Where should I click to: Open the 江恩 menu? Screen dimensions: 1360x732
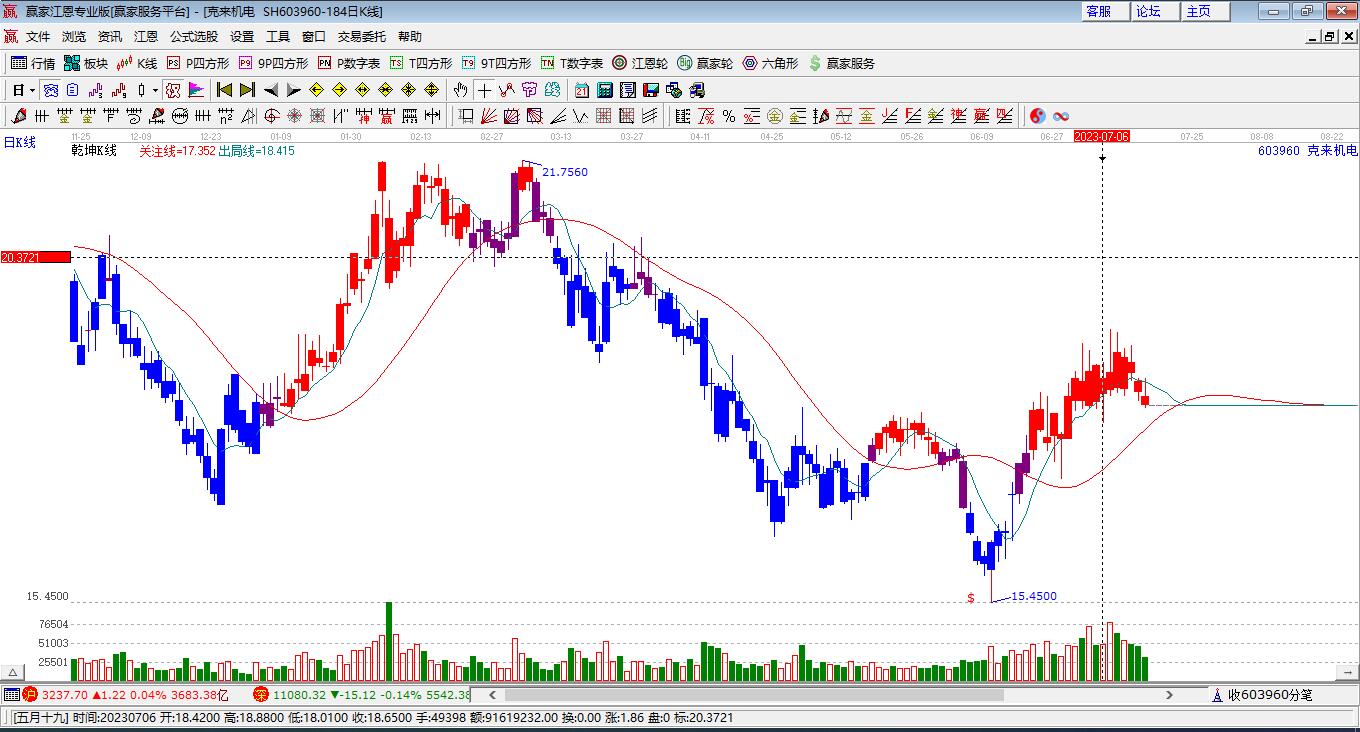pyautogui.click(x=146, y=36)
